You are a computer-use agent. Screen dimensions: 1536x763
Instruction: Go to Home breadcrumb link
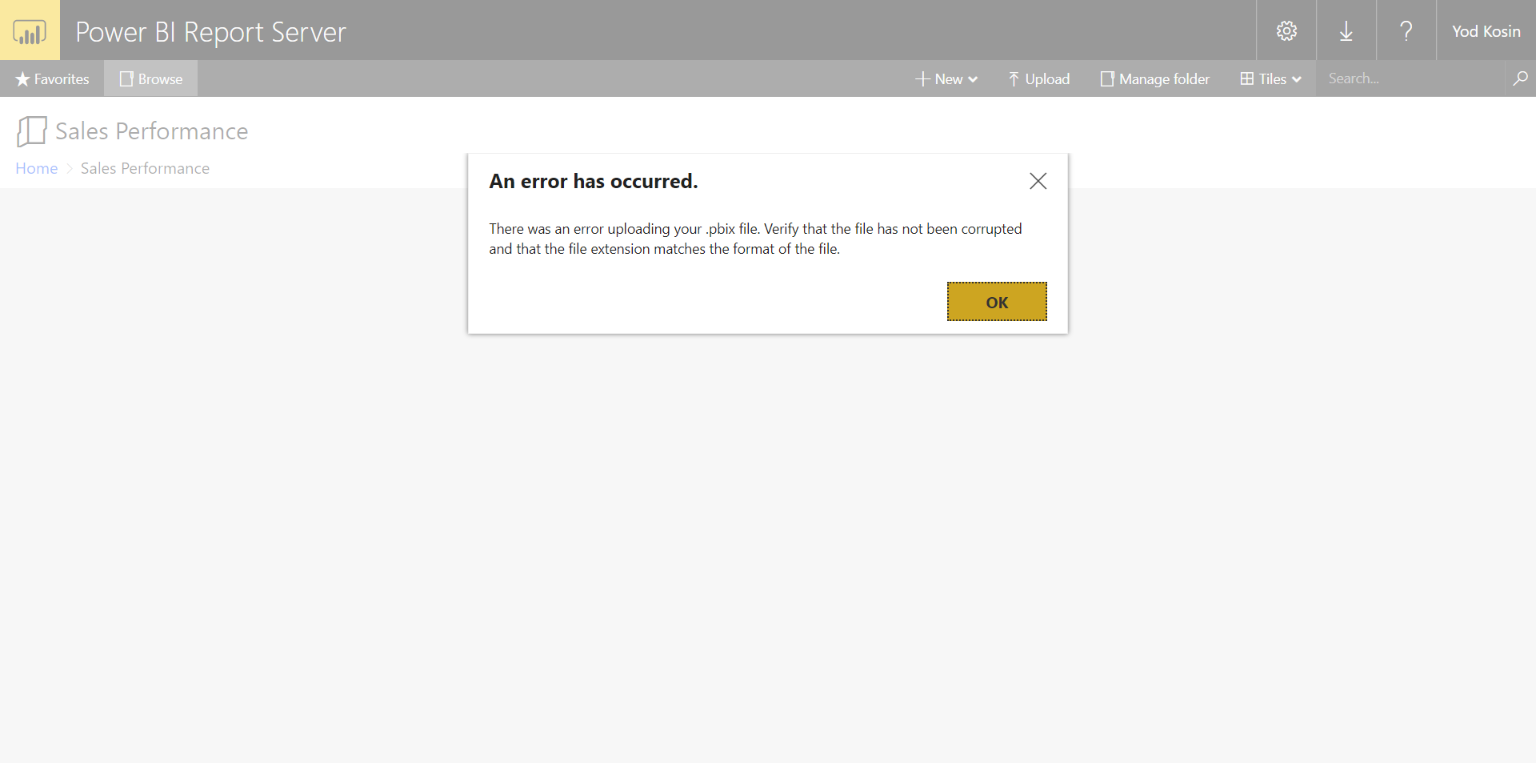36,168
